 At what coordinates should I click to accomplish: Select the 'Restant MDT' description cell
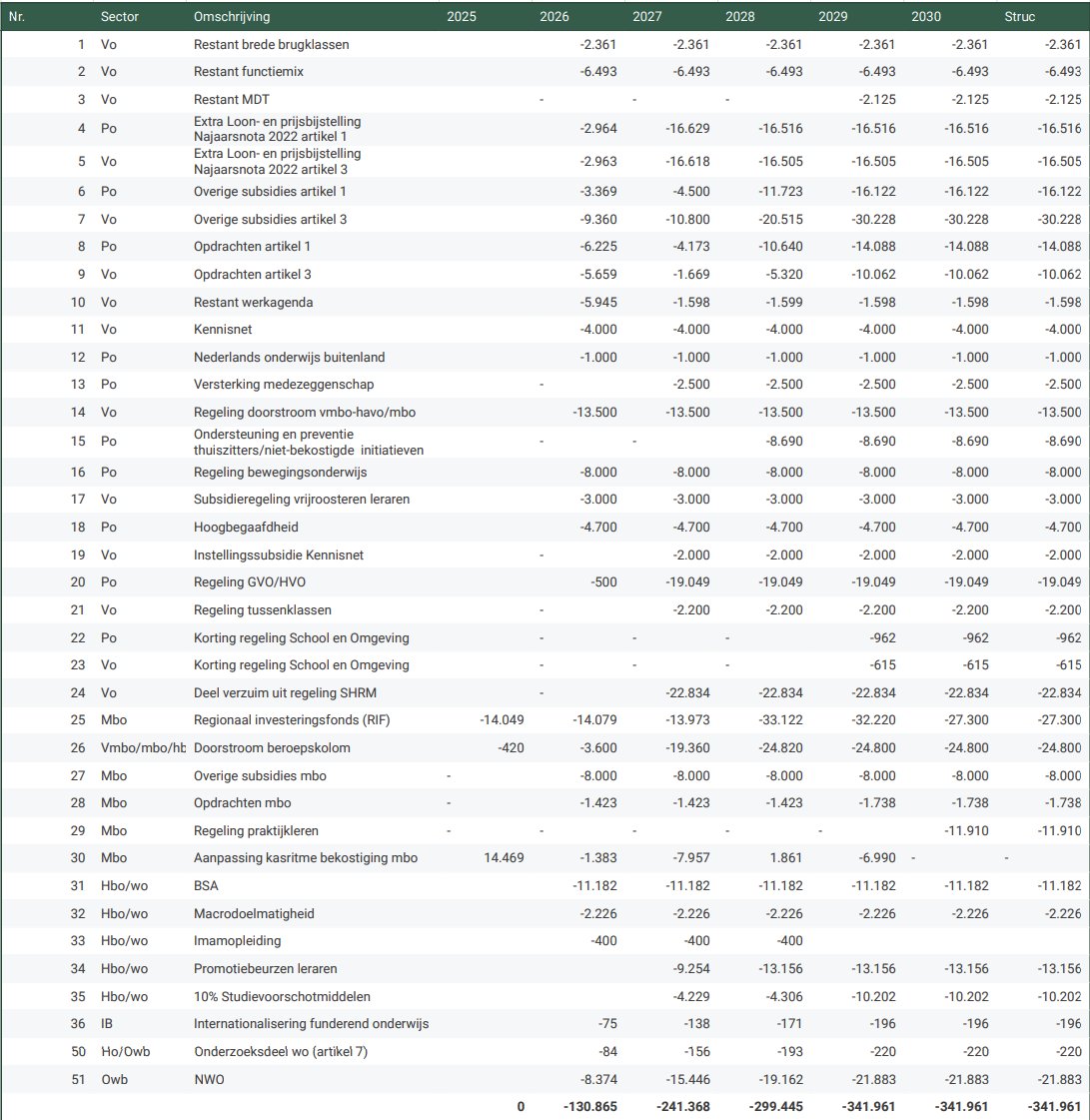tap(232, 99)
